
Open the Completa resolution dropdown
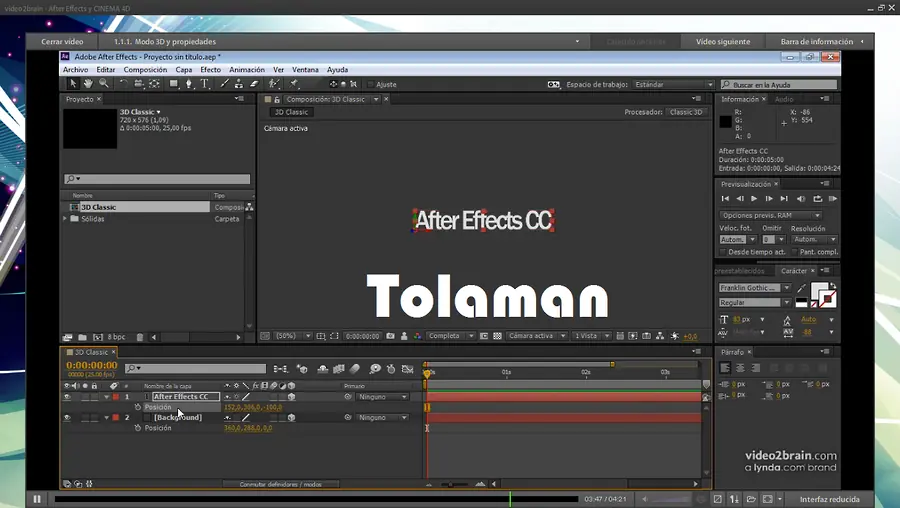pos(451,336)
